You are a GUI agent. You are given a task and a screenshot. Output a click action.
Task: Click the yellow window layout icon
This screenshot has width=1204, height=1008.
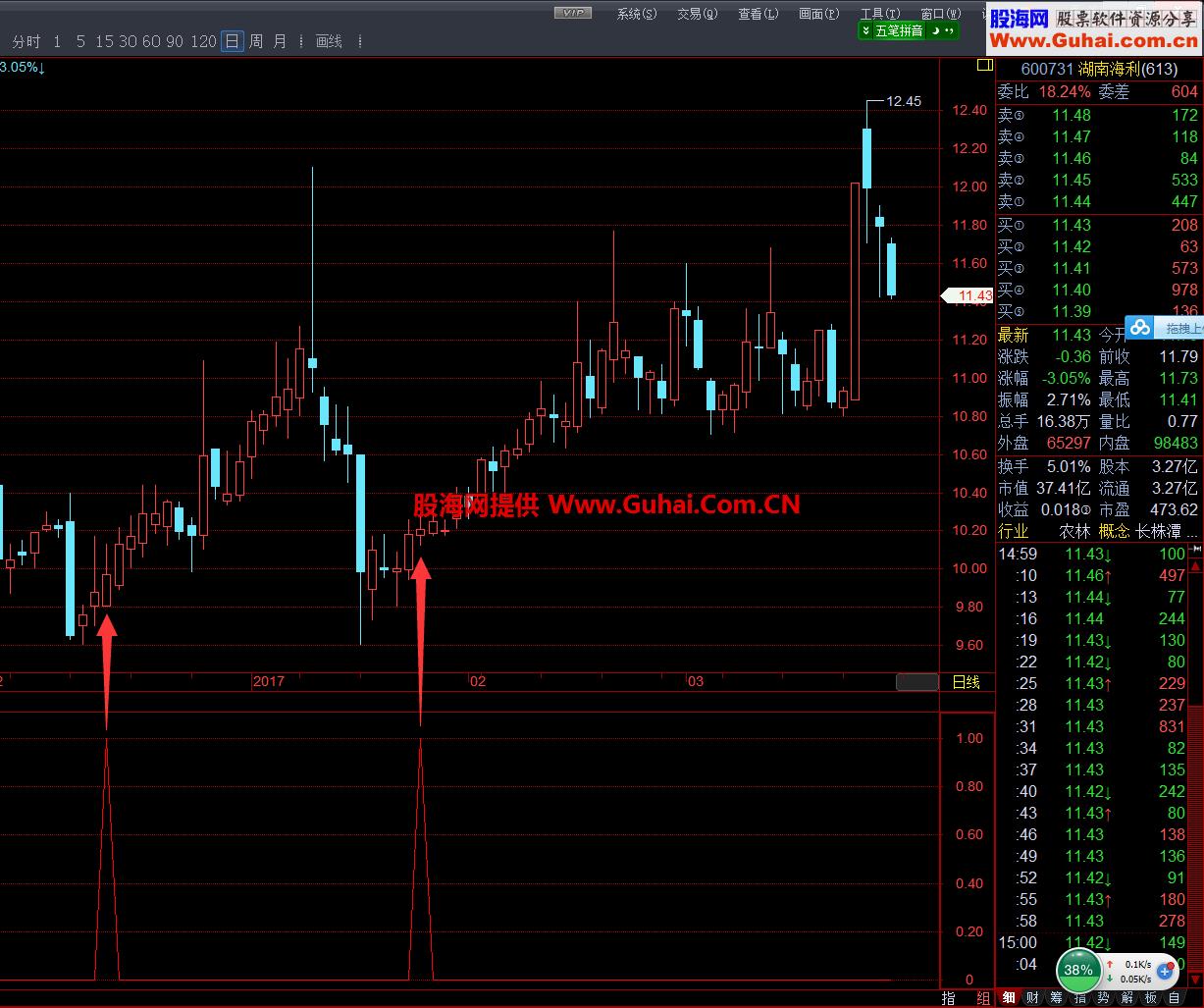(x=984, y=66)
